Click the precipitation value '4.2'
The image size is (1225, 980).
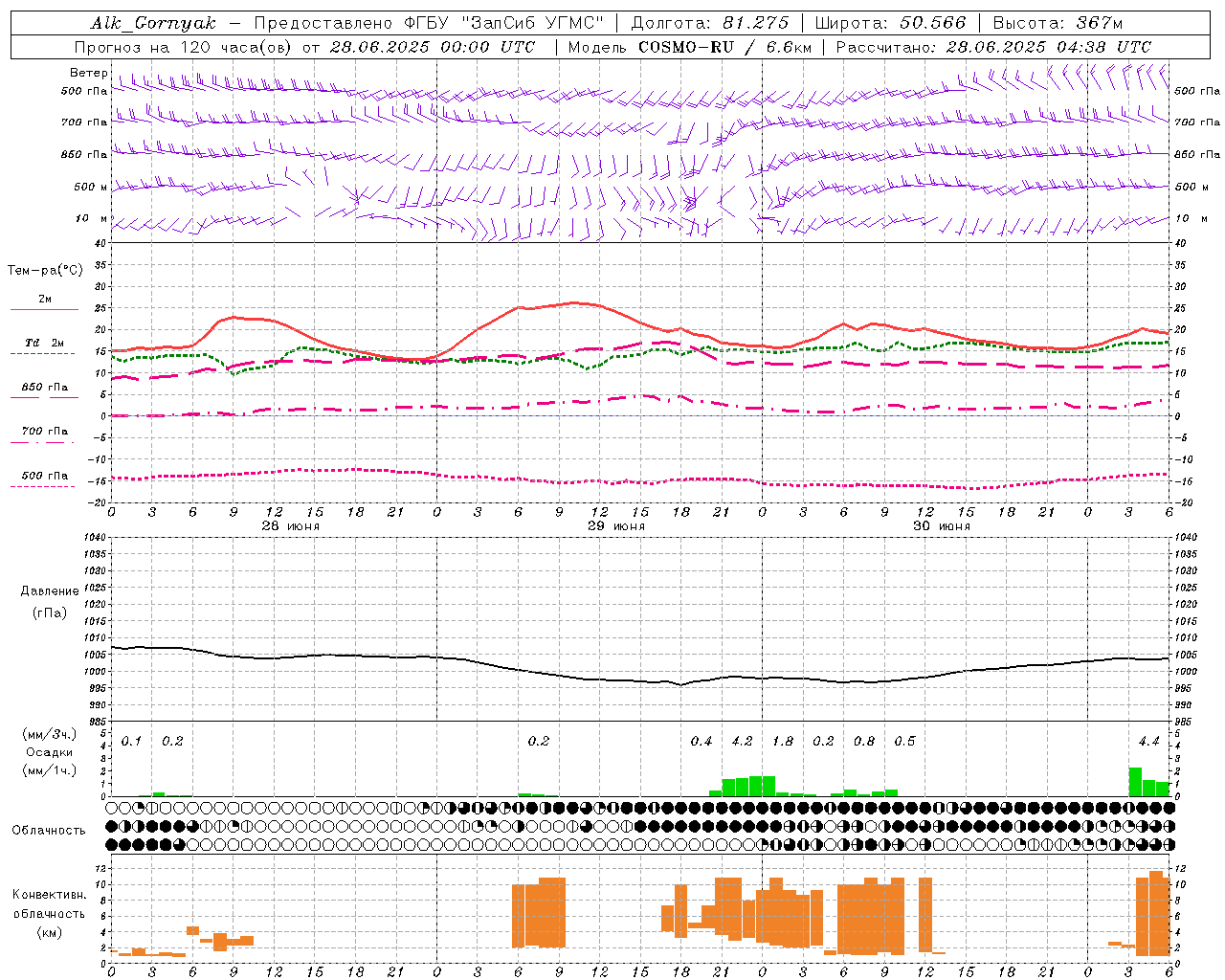[x=743, y=742]
